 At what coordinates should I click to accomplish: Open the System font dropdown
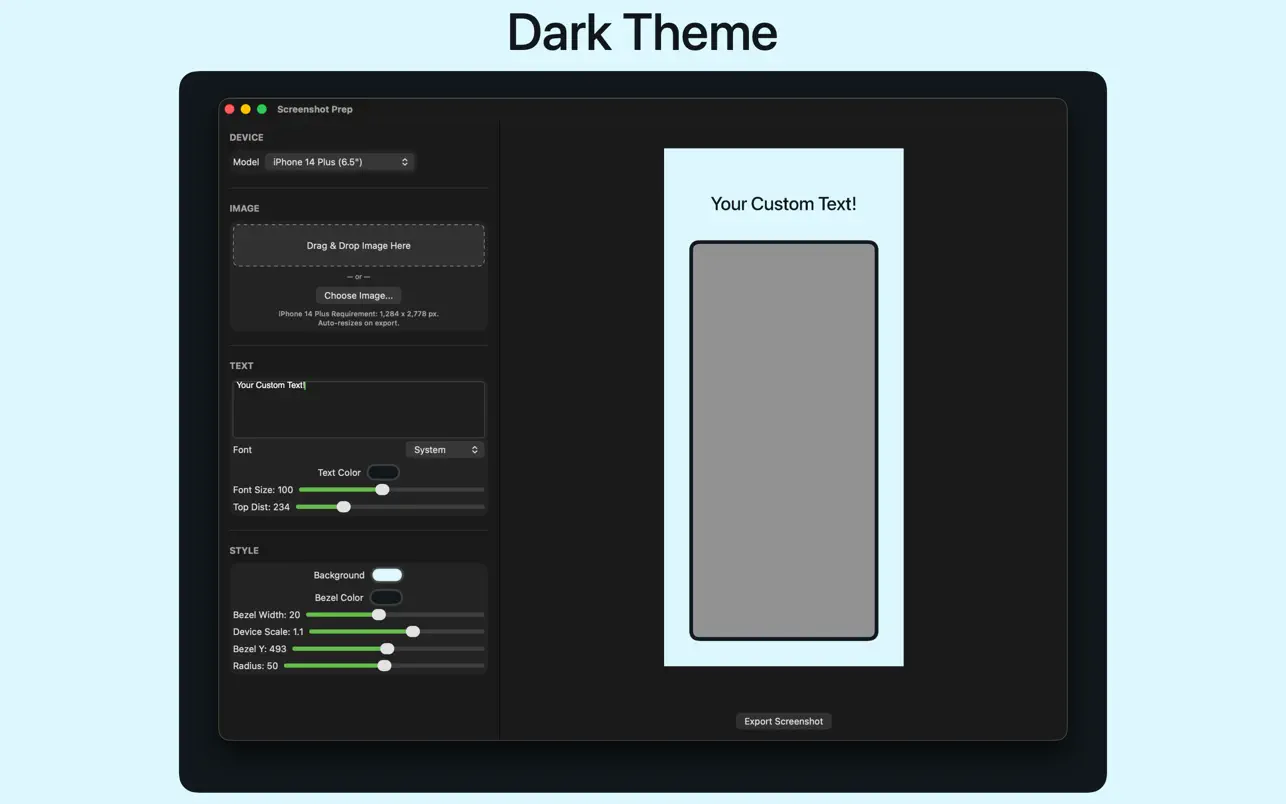pyautogui.click(x=445, y=450)
